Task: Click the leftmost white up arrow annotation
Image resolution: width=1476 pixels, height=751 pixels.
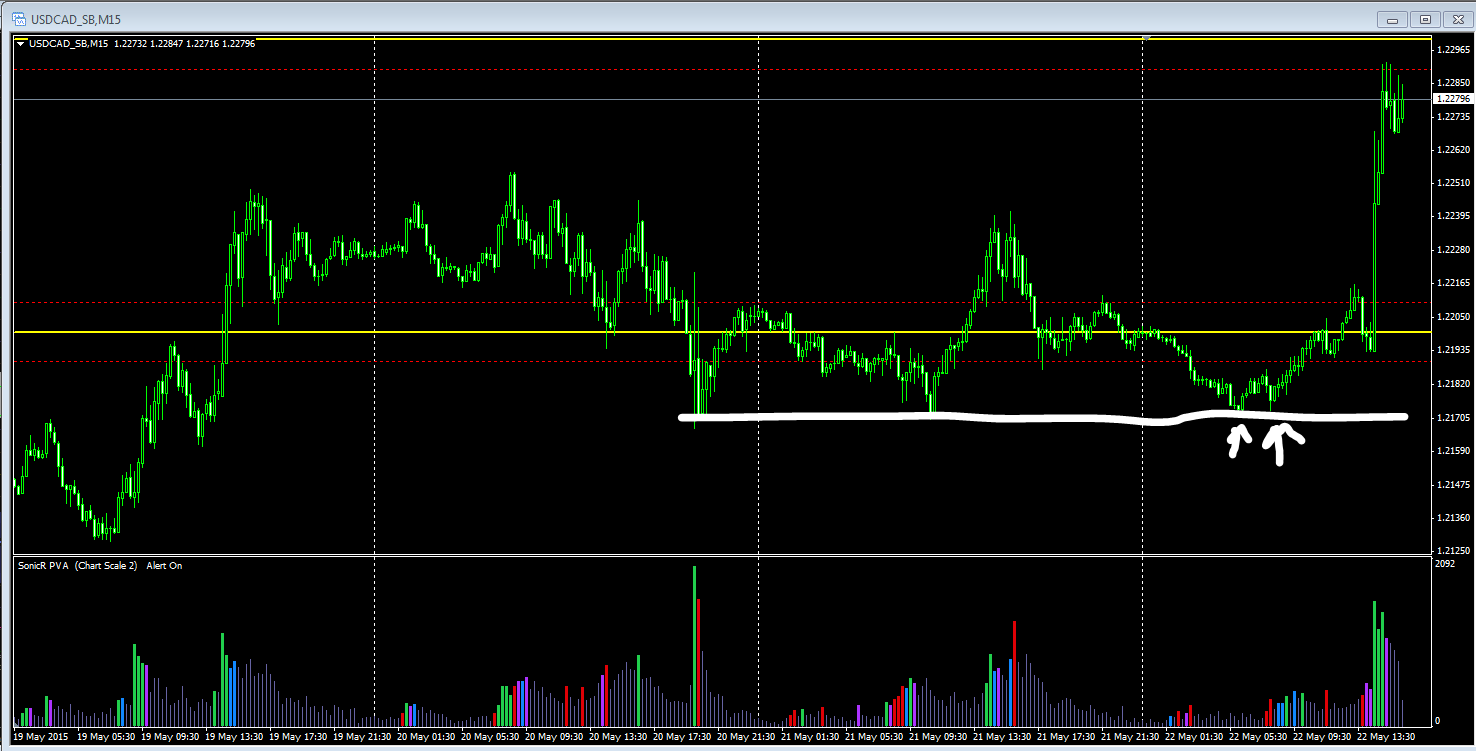Action: coord(1240,437)
